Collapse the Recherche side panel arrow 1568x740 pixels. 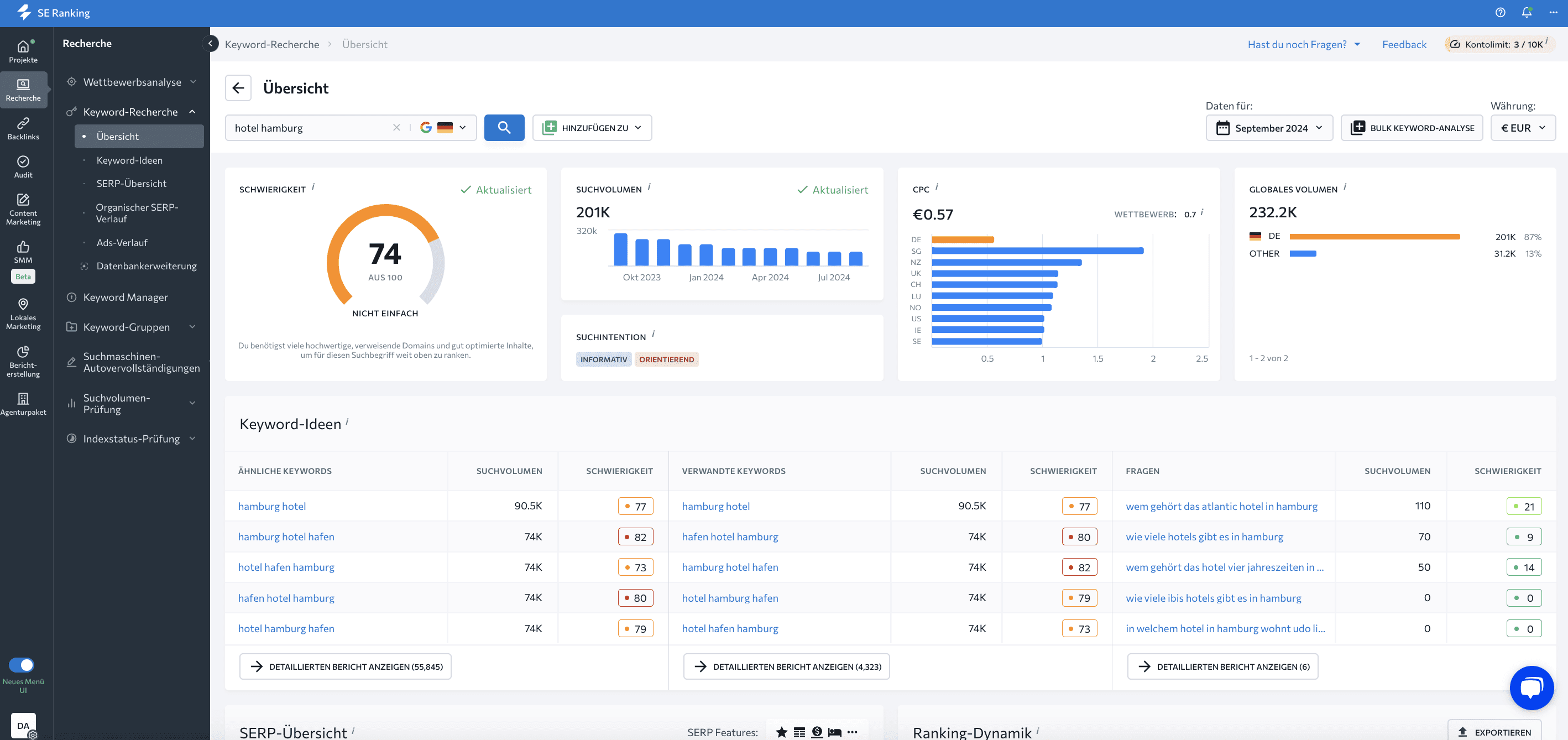(x=210, y=44)
